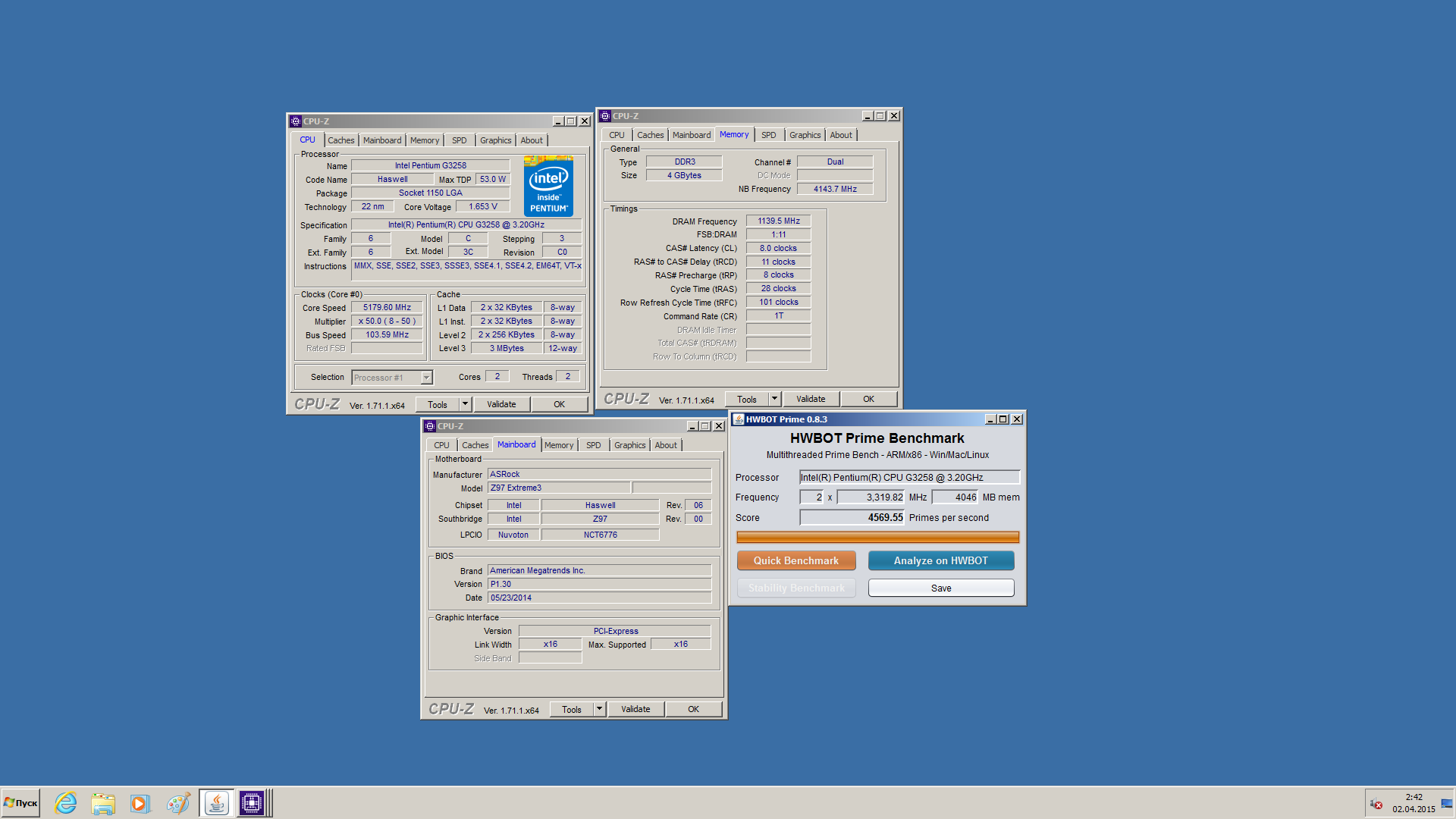Select the CPU tab in the Mainboard window
The width and height of the screenshot is (1456, 819).
point(442,445)
